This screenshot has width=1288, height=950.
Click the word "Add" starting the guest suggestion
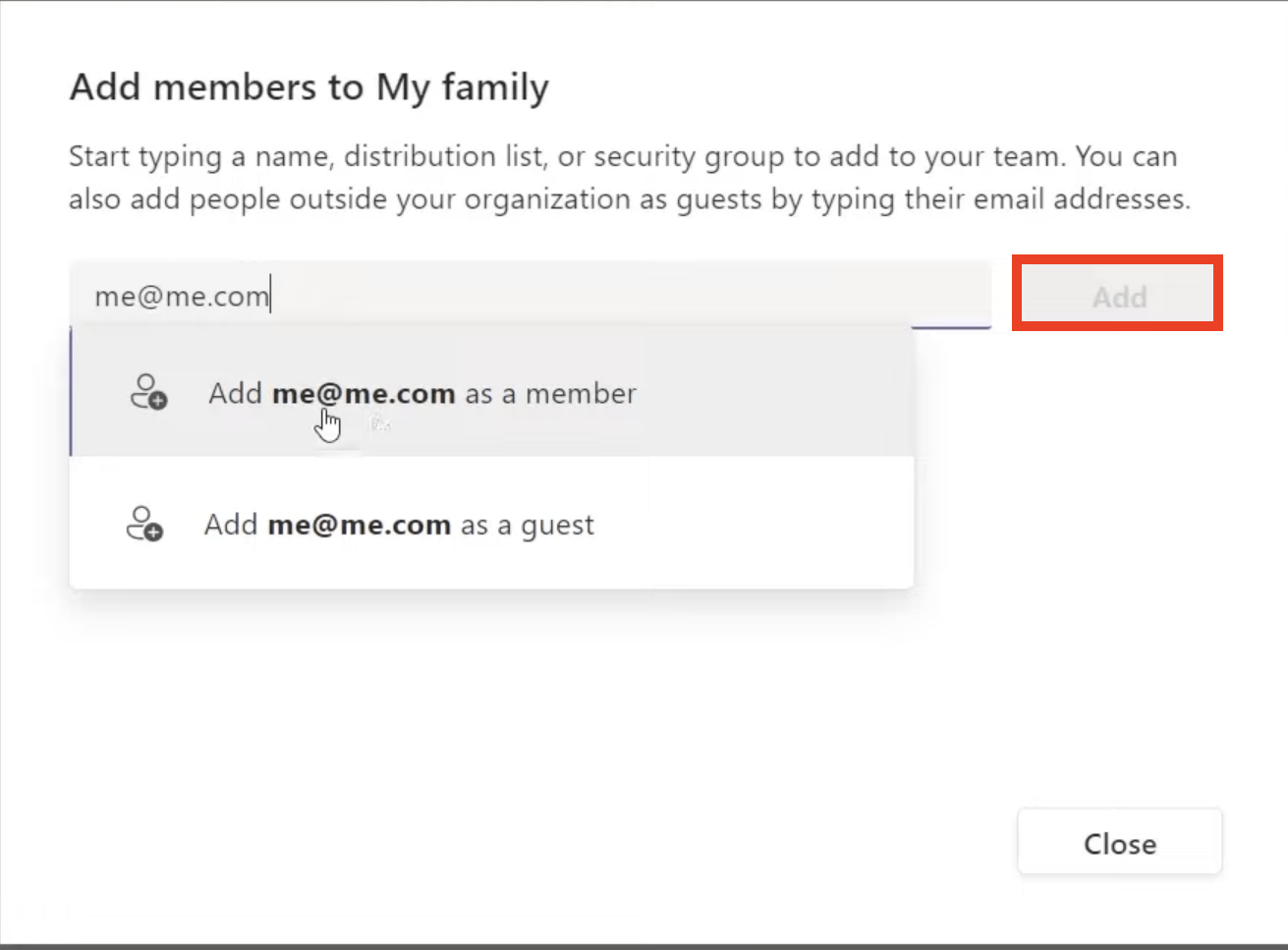(231, 525)
